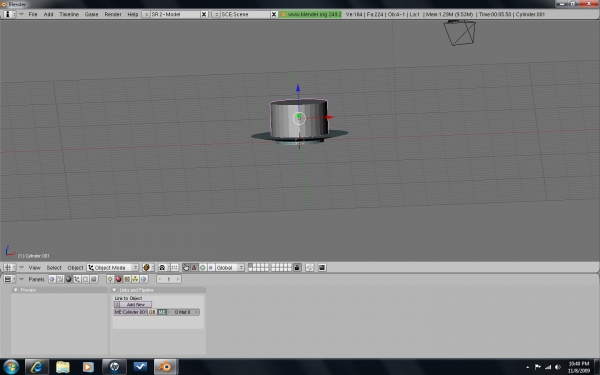Image resolution: width=600 pixels, height=375 pixels.
Task: Collapse the Links and Pipeline panel
Action: tap(114, 290)
